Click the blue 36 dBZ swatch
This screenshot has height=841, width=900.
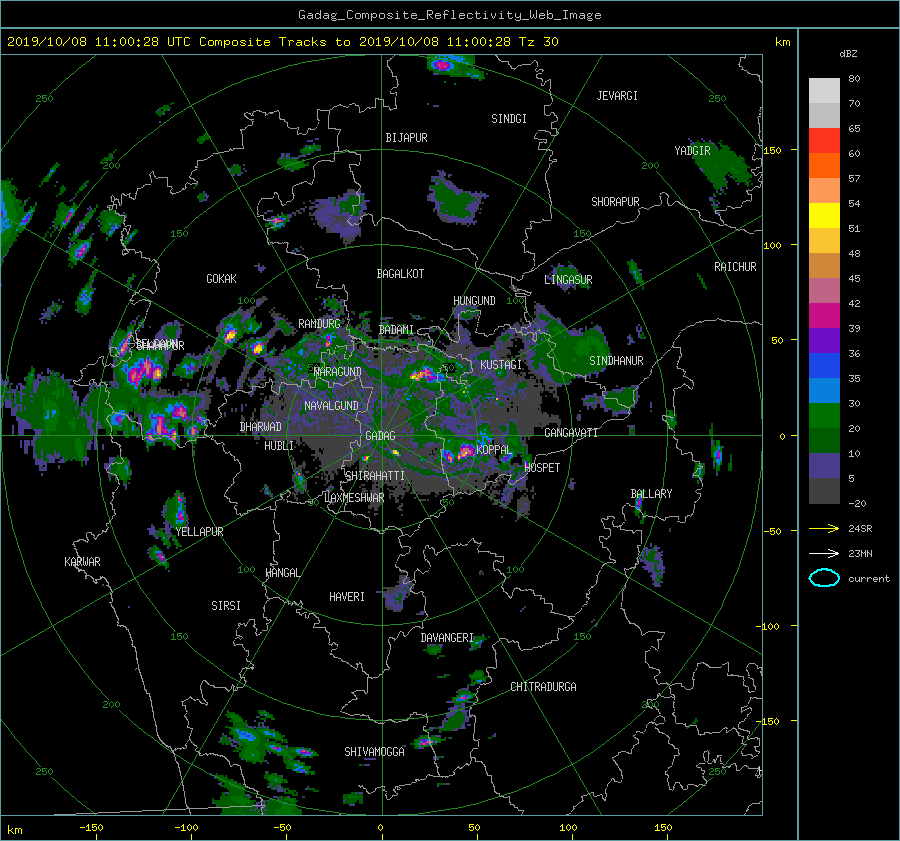click(824, 365)
